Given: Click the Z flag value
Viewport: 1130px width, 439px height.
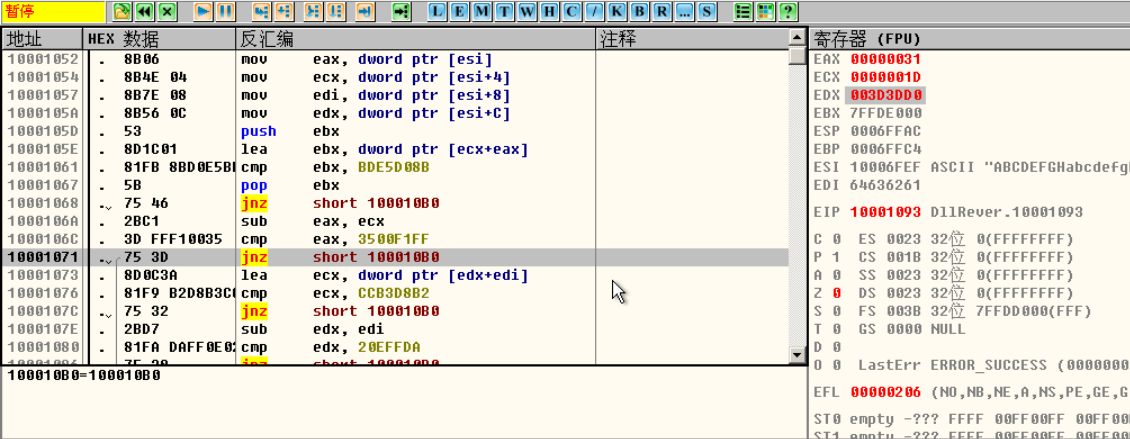Looking at the screenshot, I should tap(837, 293).
